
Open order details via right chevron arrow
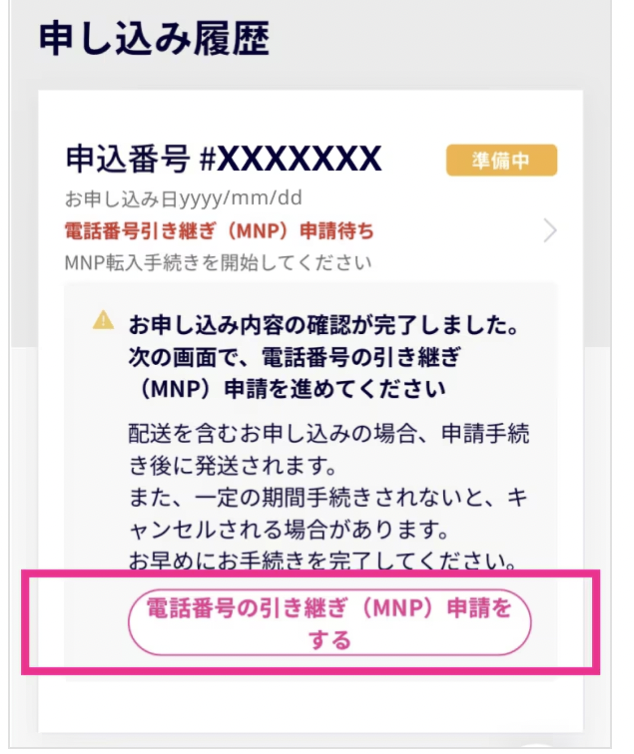[x=550, y=231]
